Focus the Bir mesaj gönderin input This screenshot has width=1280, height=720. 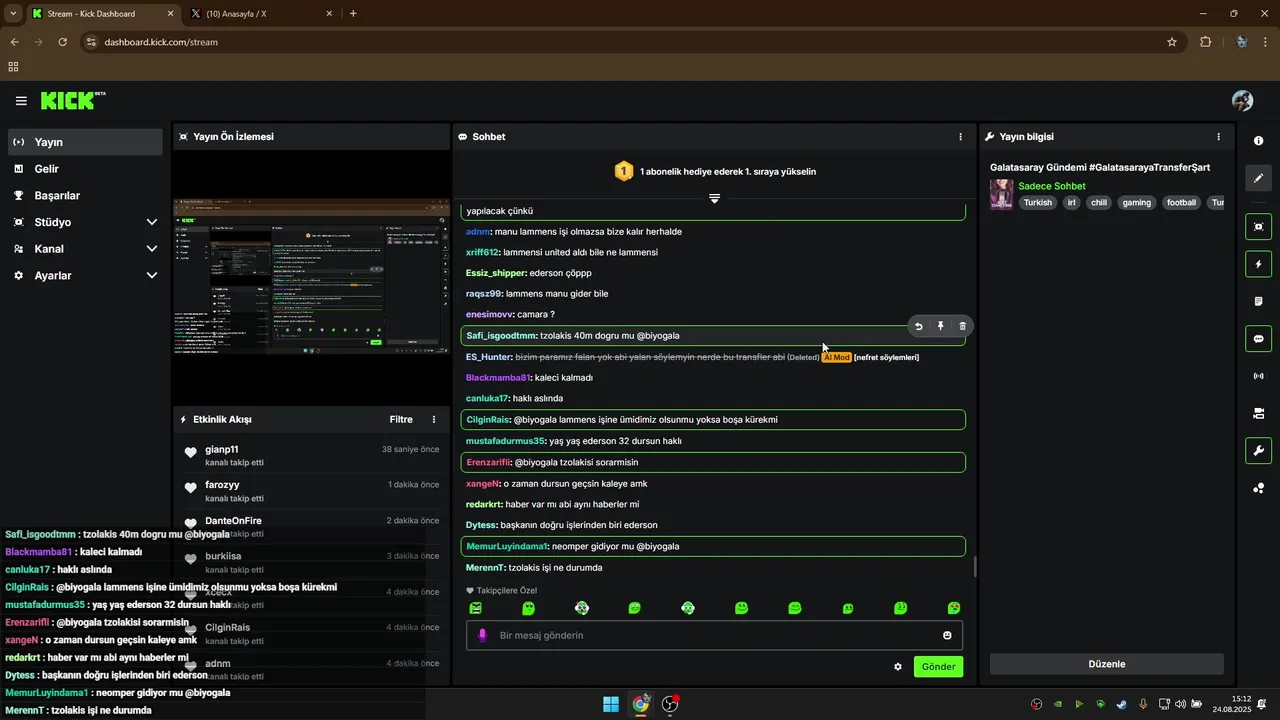(714, 635)
